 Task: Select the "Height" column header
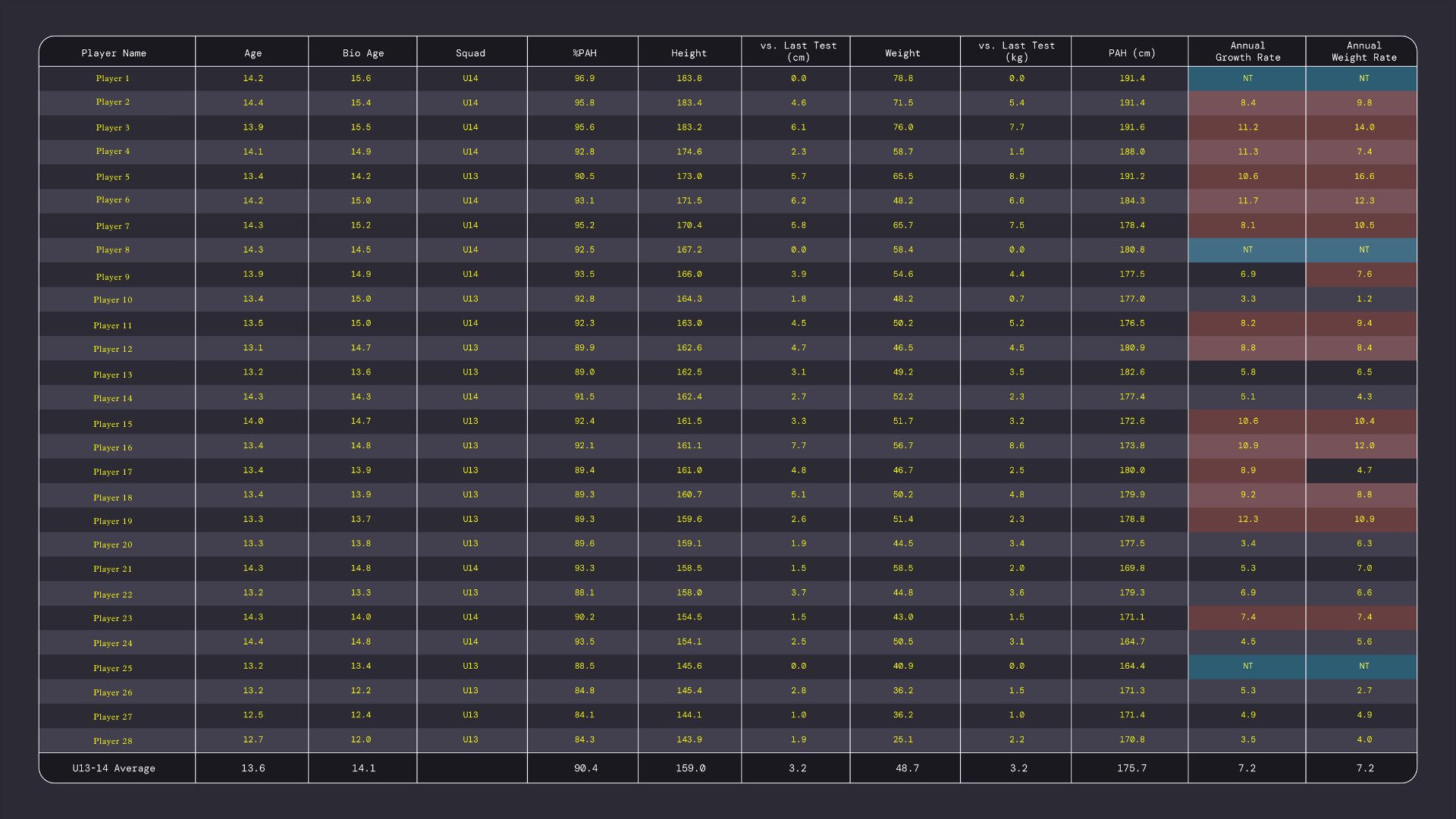point(689,53)
